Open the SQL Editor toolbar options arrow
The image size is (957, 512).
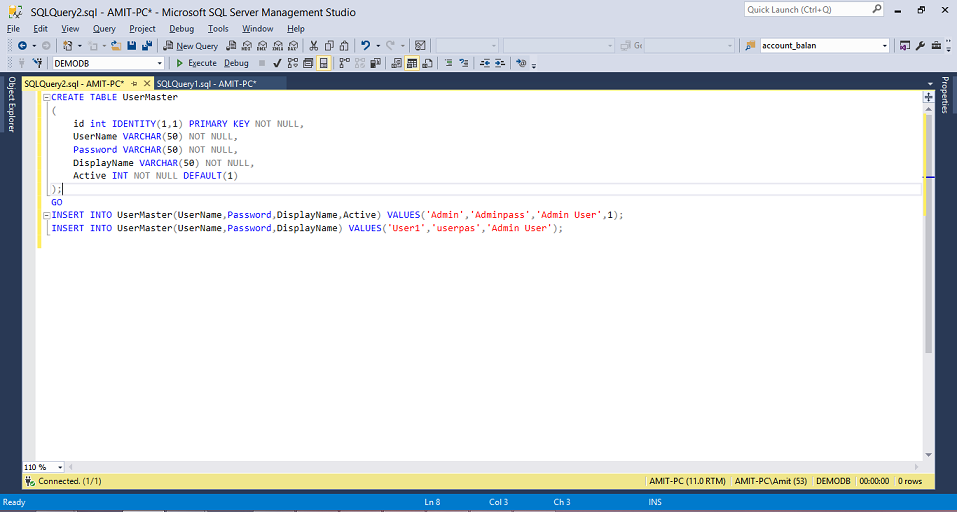533,64
